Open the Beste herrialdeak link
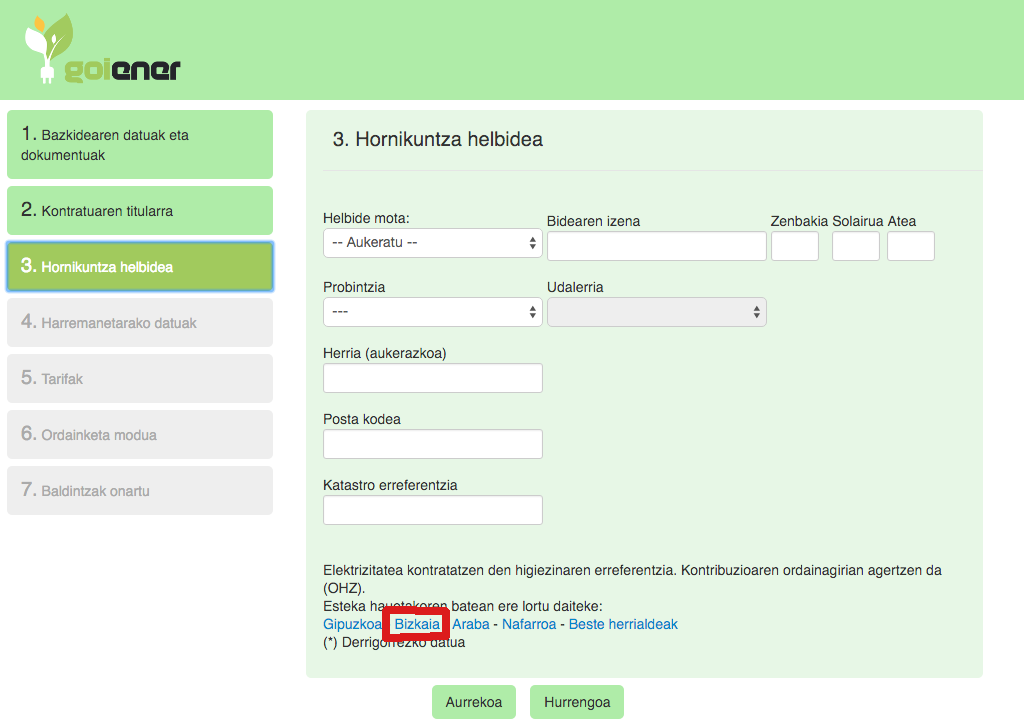1024x728 pixels. (623, 624)
